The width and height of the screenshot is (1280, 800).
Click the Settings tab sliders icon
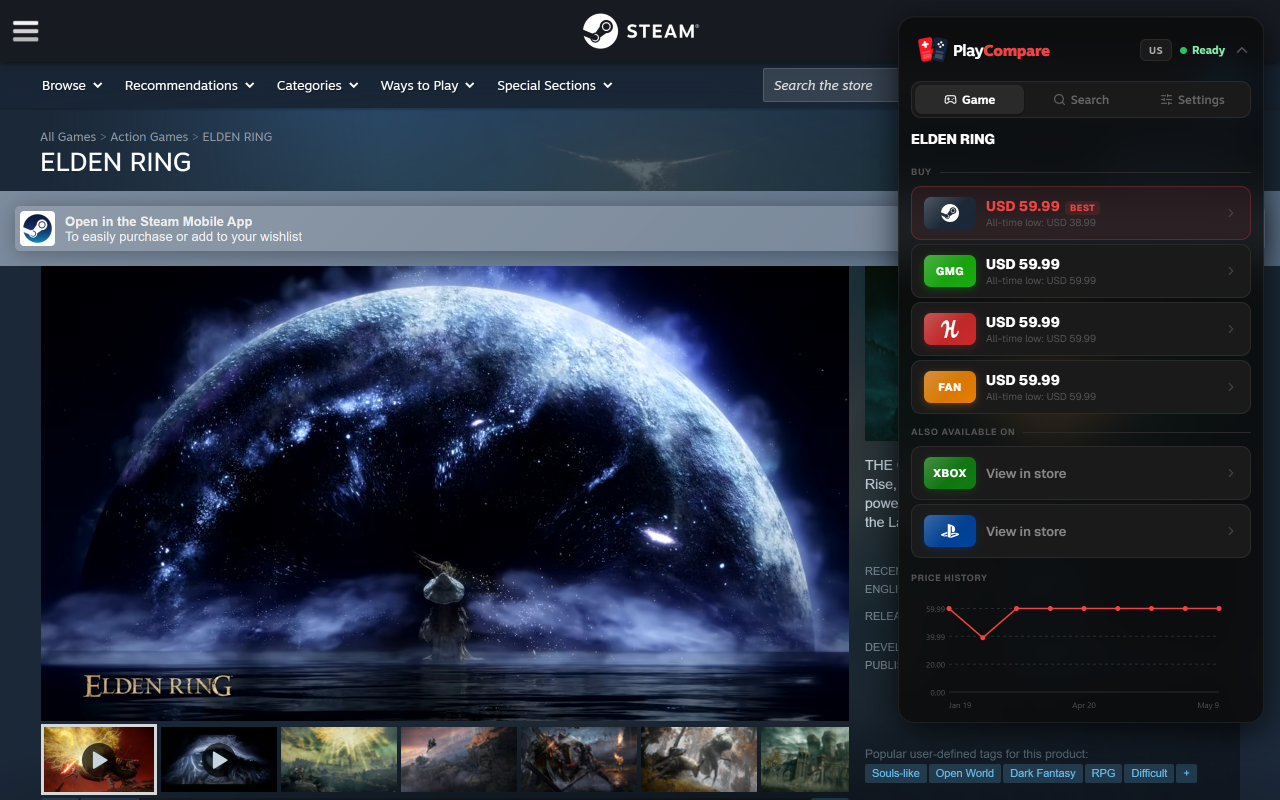[1166, 100]
